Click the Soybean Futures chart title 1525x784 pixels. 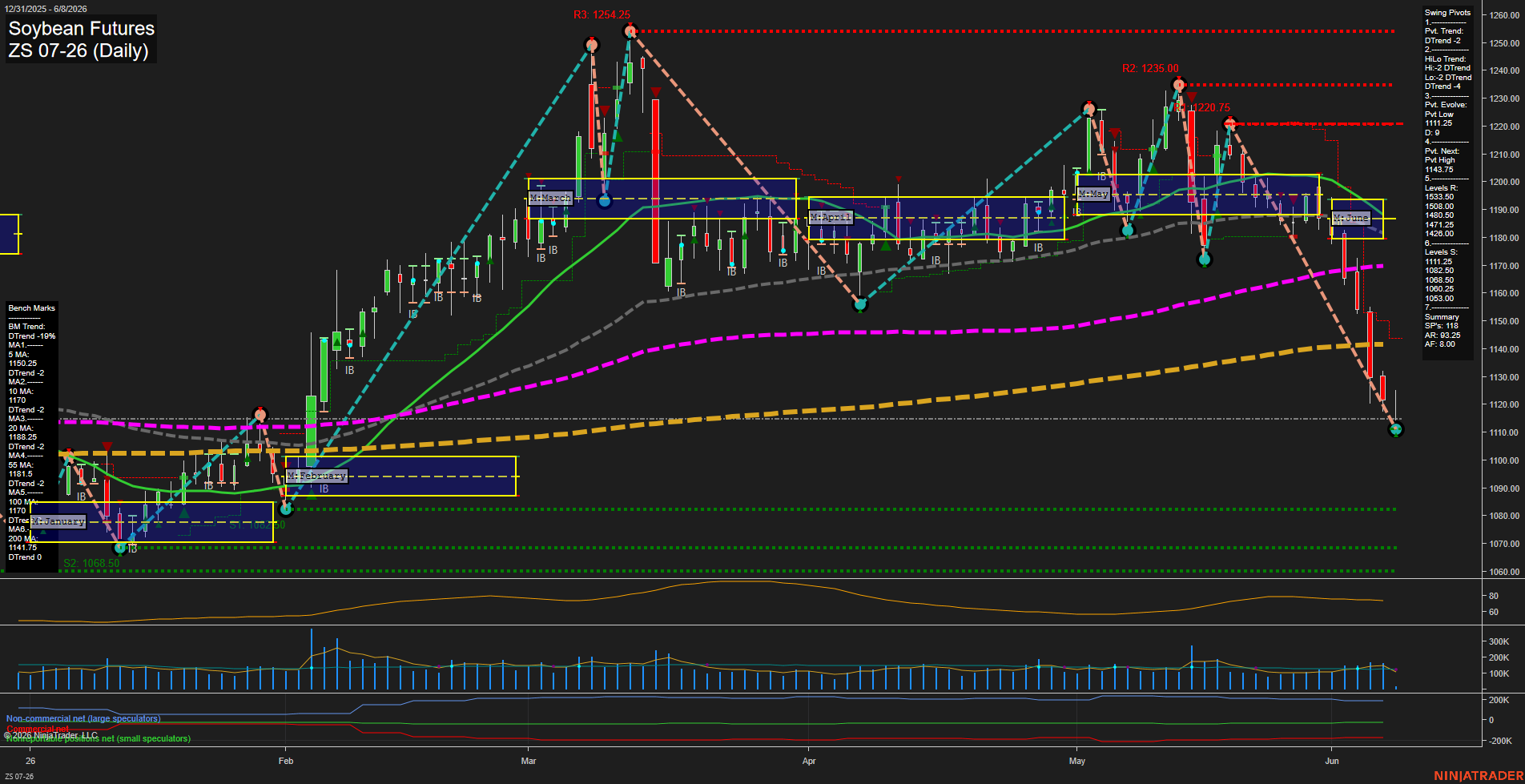coord(81,29)
